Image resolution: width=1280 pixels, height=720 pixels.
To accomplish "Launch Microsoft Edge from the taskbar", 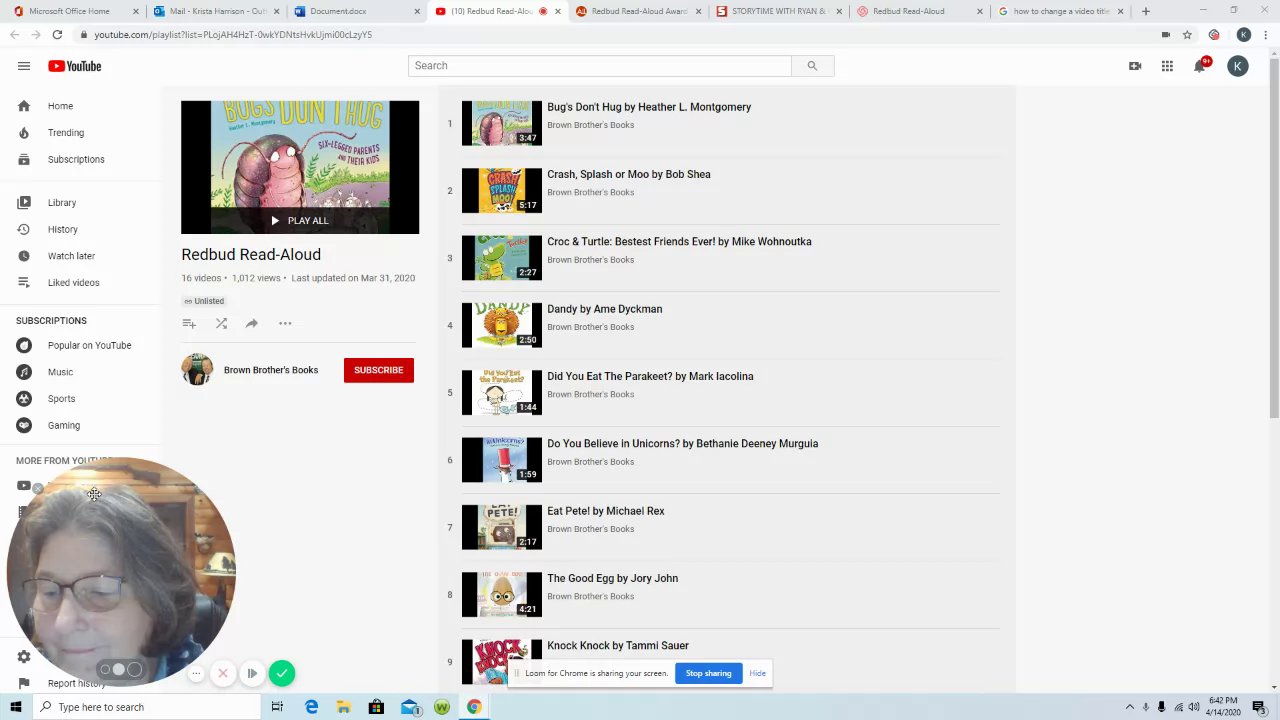I will 311,707.
